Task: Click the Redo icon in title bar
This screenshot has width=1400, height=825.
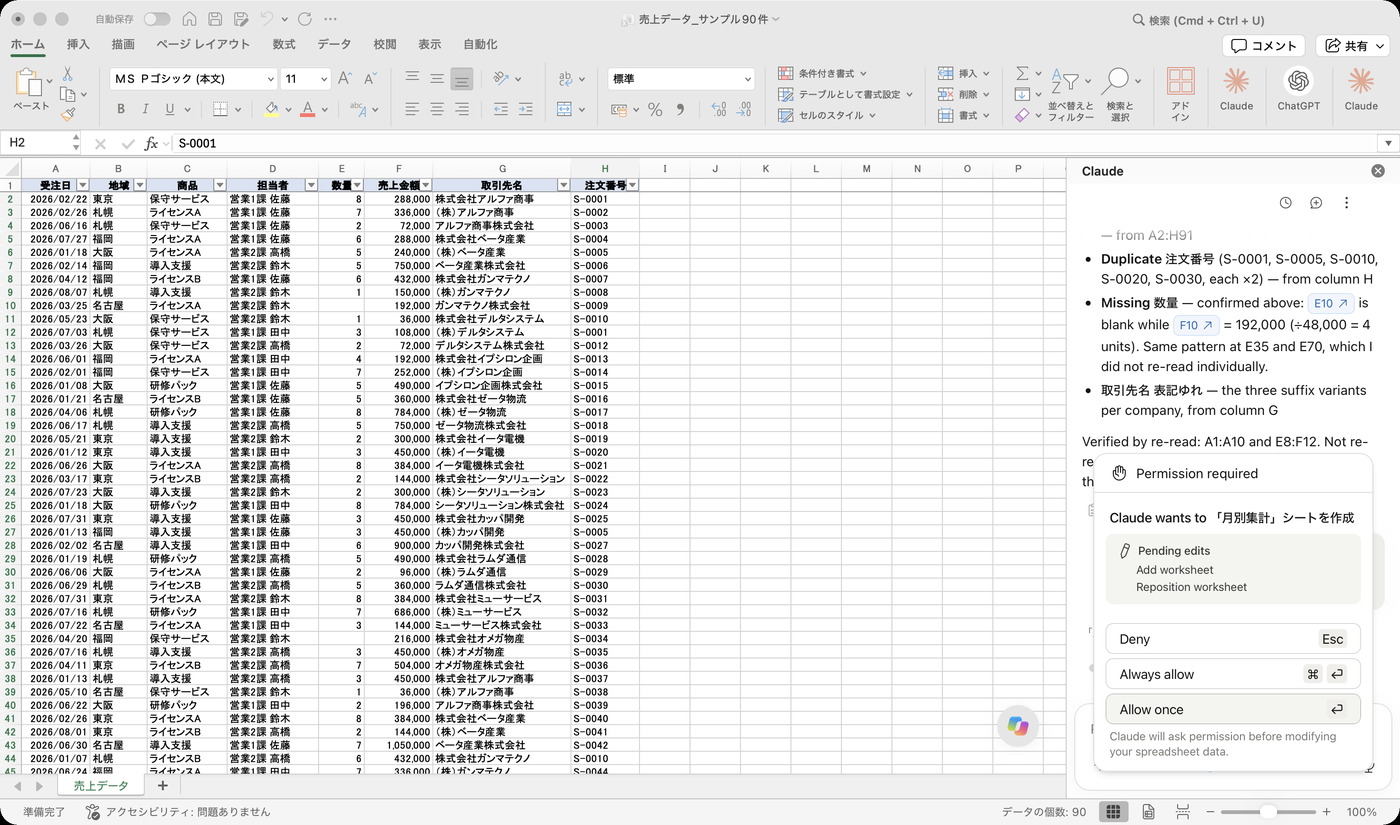Action: (x=305, y=19)
